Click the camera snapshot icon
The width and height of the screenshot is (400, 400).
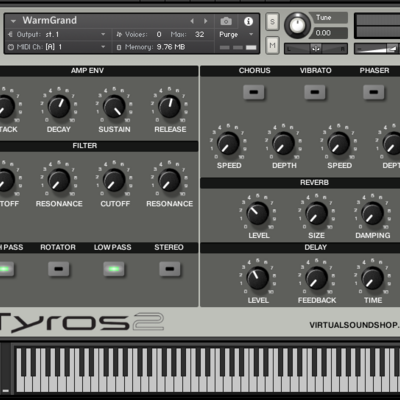click(x=226, y=21)
